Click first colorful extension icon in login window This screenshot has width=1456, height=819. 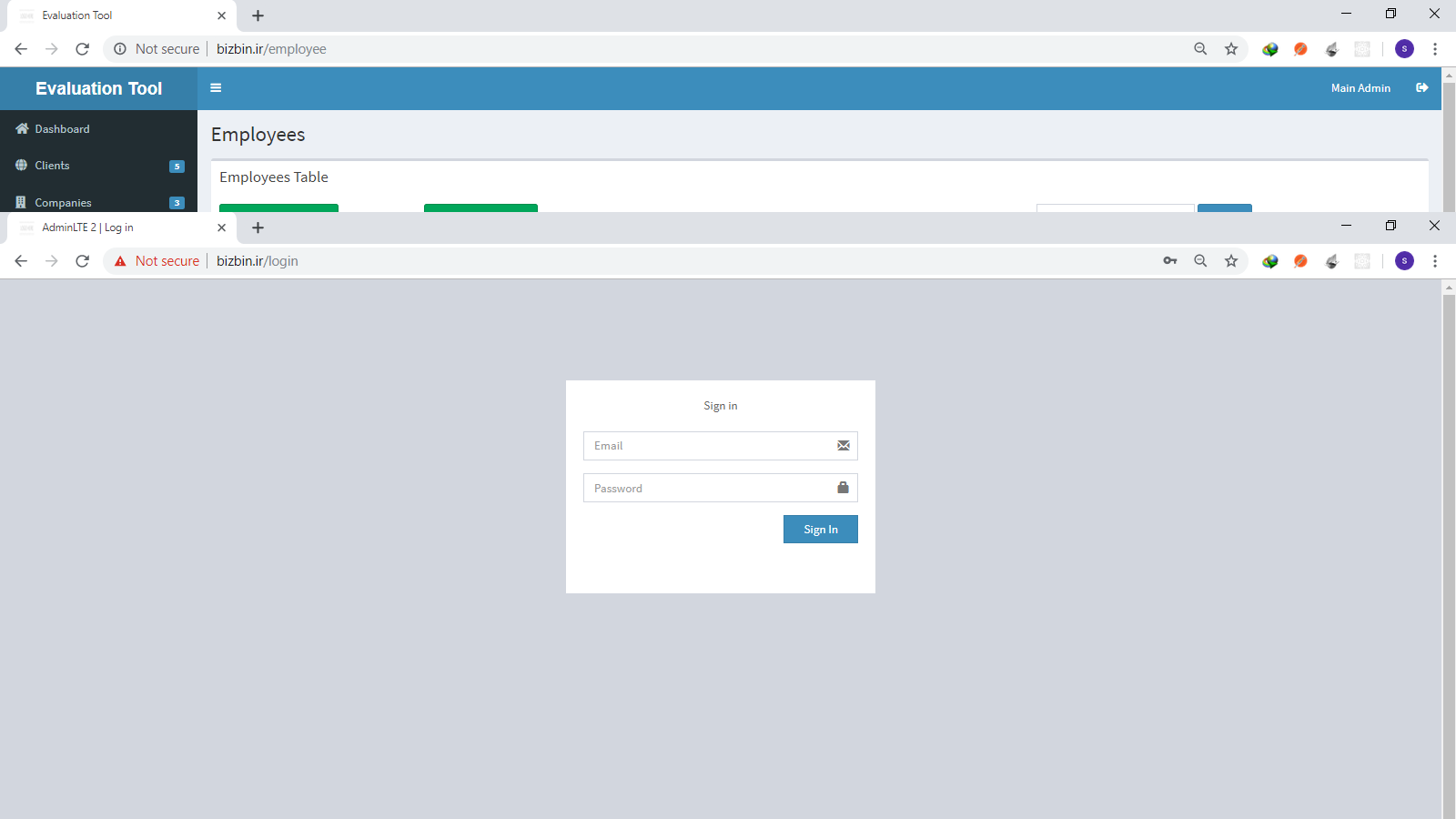(1270, 261)
